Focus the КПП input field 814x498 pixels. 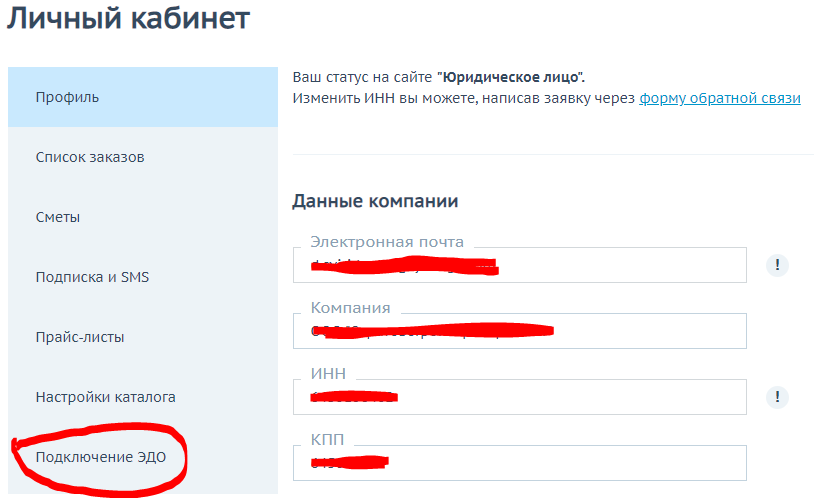point(520,463)
